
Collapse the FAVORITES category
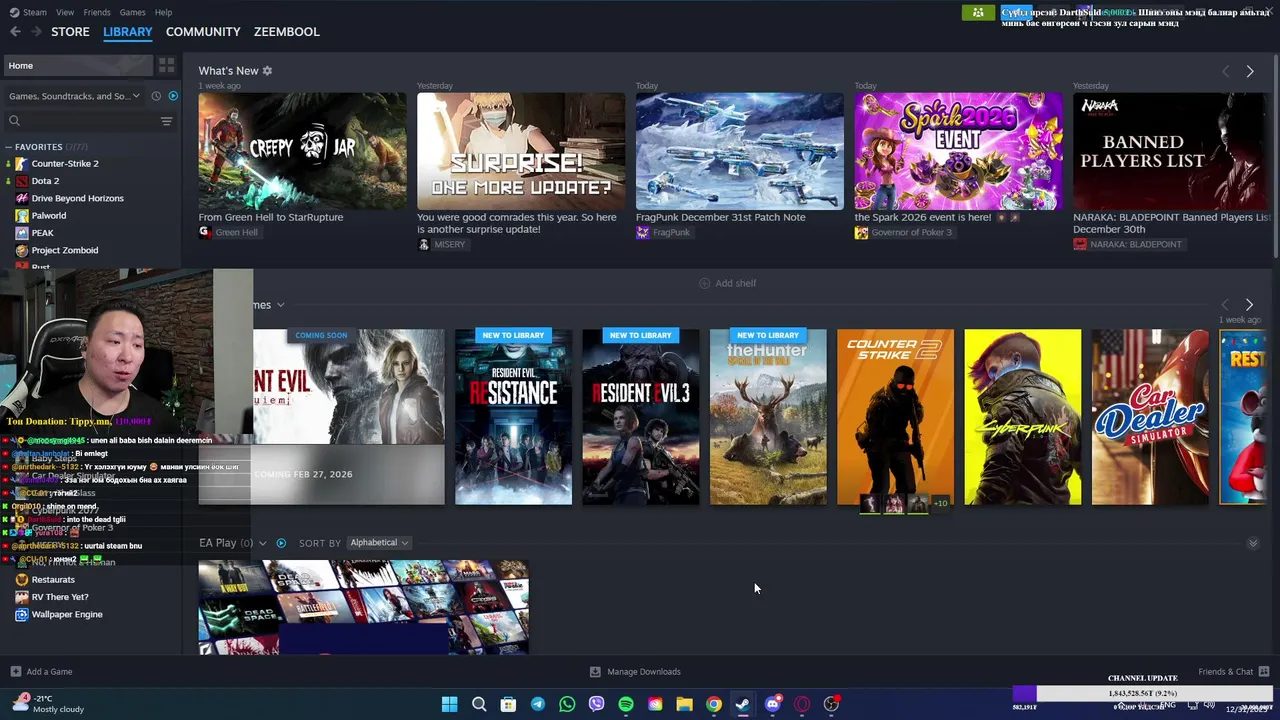coord(8,147)
